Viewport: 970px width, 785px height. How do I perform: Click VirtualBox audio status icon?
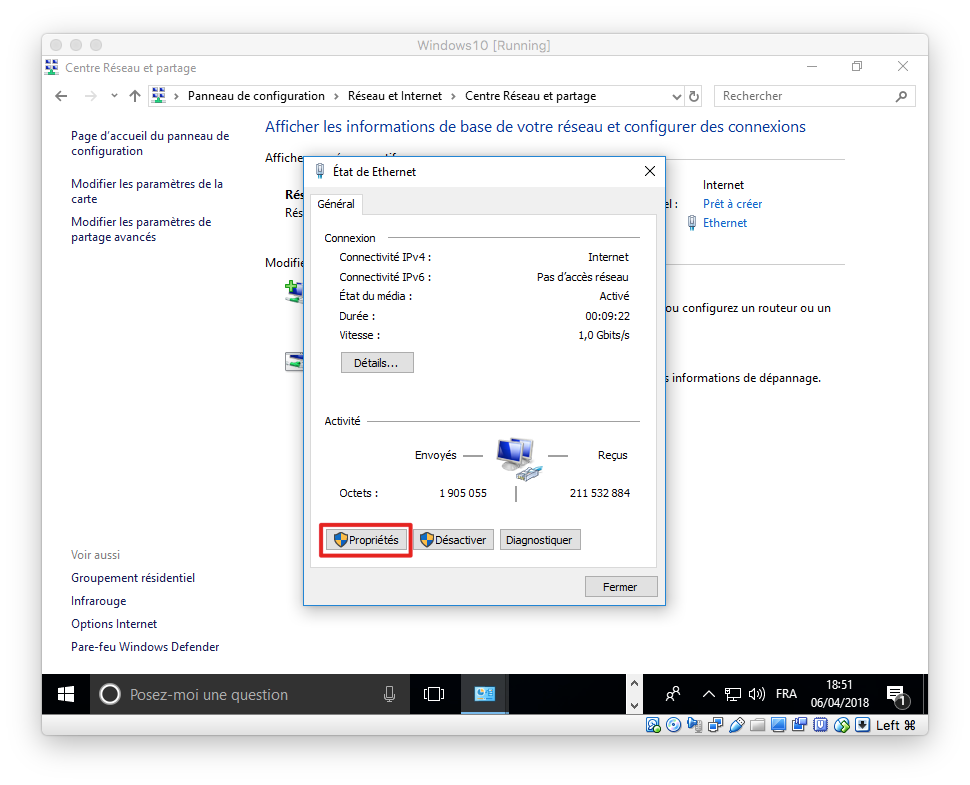coord(695,725)
